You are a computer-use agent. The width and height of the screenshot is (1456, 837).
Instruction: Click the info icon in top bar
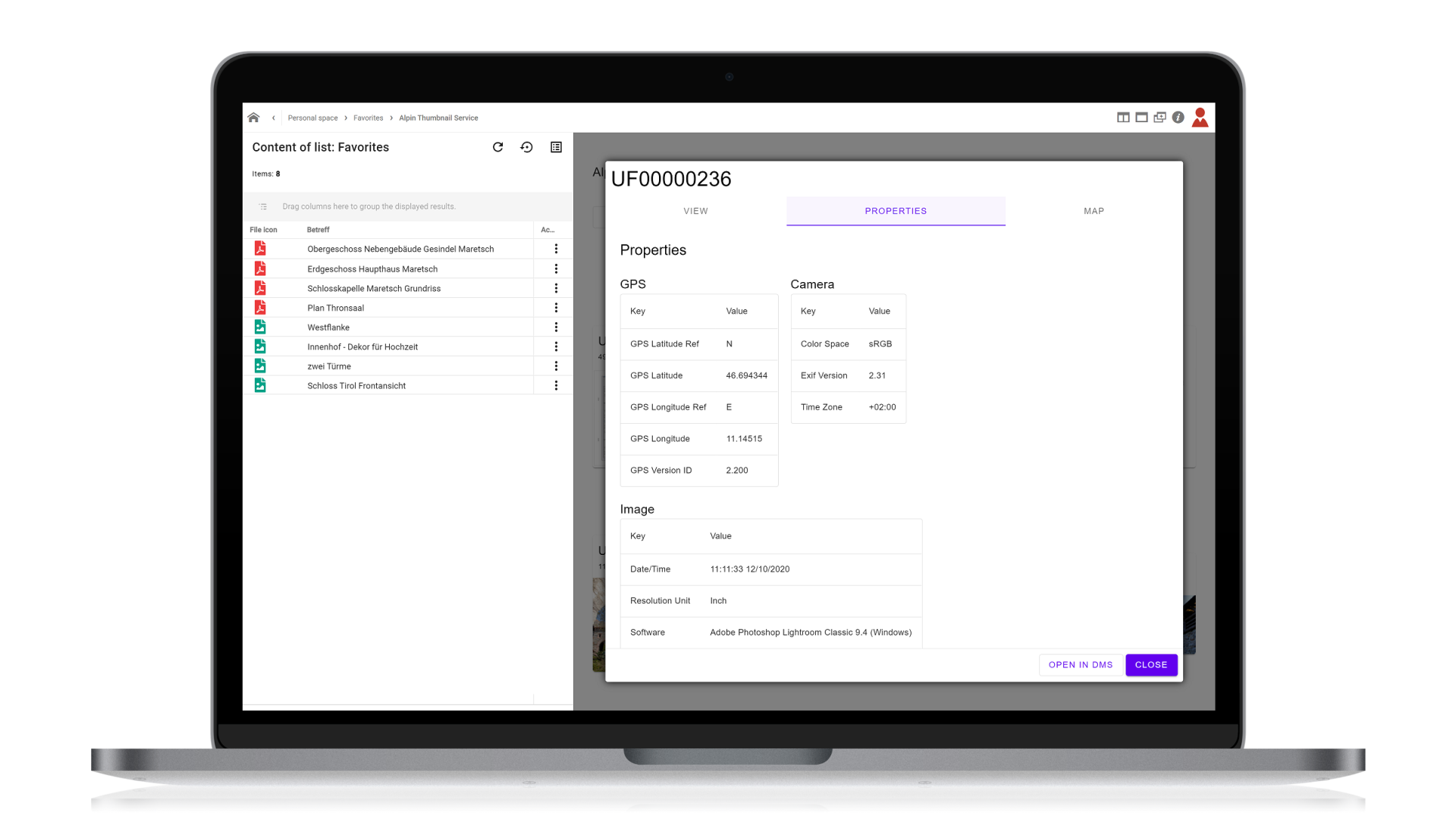coord(1178,118)
